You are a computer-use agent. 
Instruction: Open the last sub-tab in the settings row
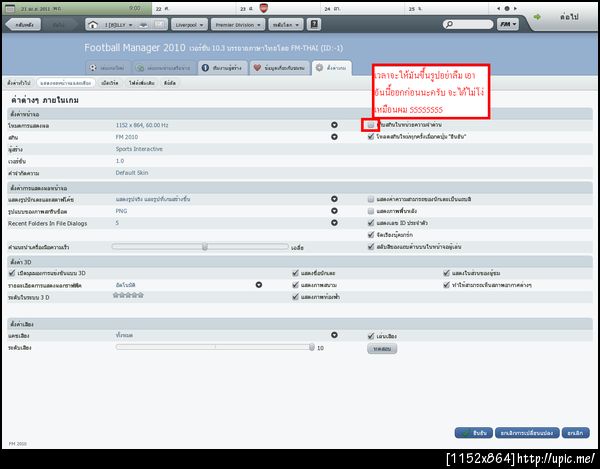170,83
